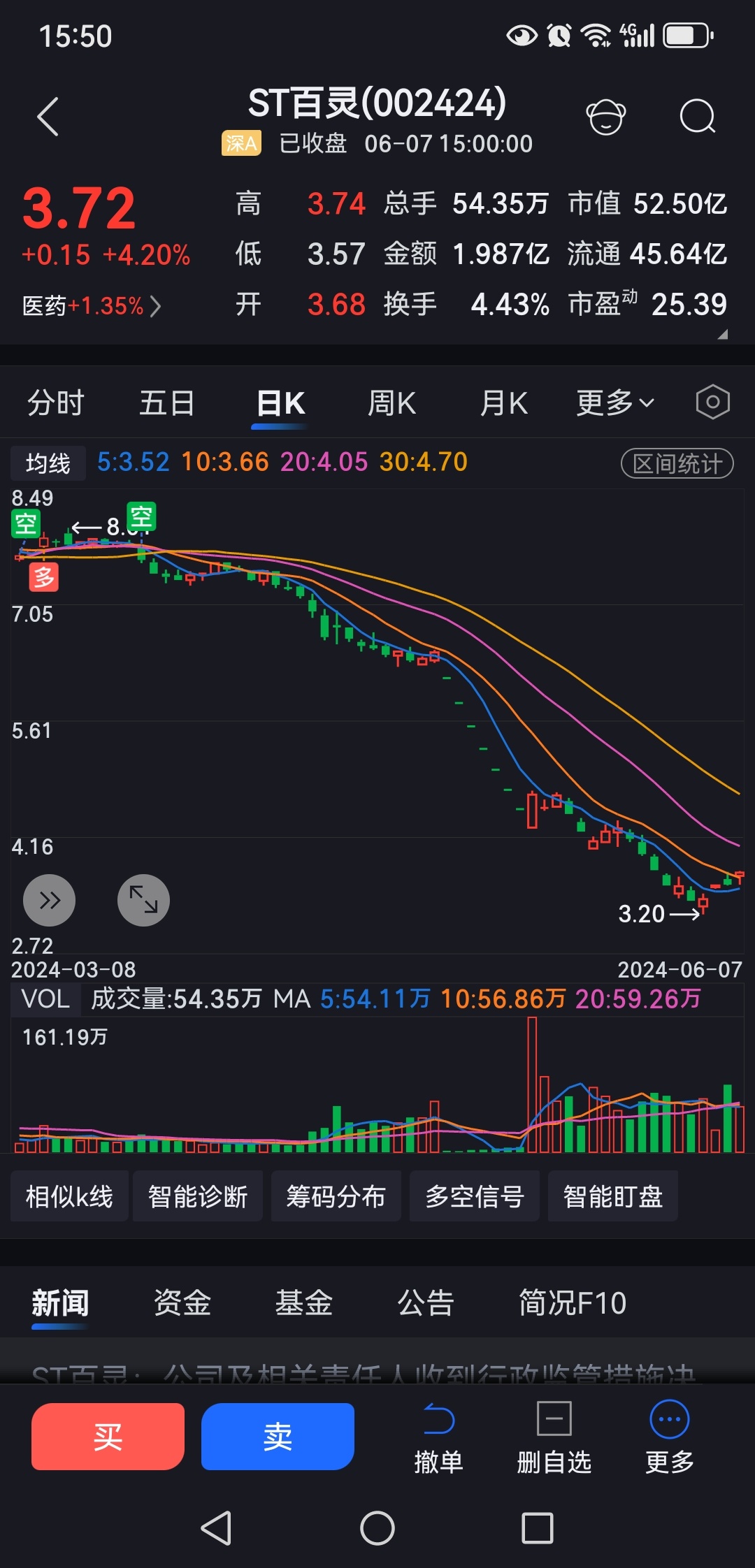This screenshot has height=1568, width=755.
Task: Tap the red 多 signal marker on chart
Action: coord(43,578)
